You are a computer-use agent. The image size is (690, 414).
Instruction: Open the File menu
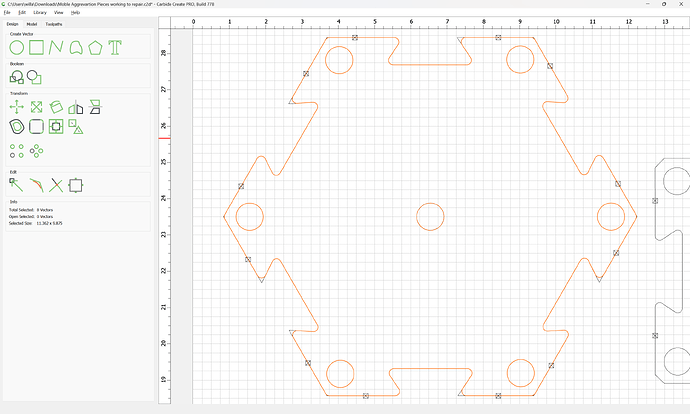(7, 13)
